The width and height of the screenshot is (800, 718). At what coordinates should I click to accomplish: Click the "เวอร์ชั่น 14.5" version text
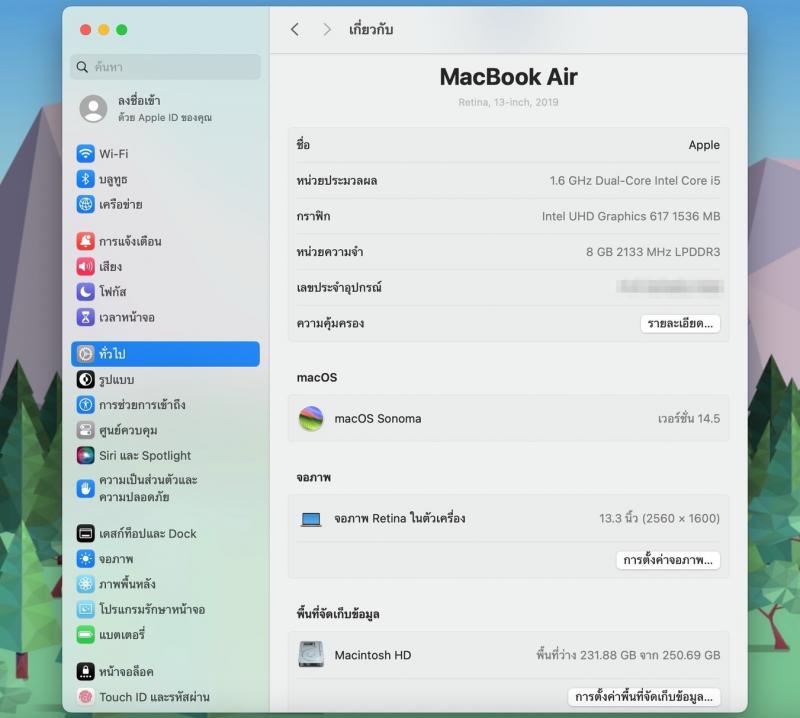[689, 418]
